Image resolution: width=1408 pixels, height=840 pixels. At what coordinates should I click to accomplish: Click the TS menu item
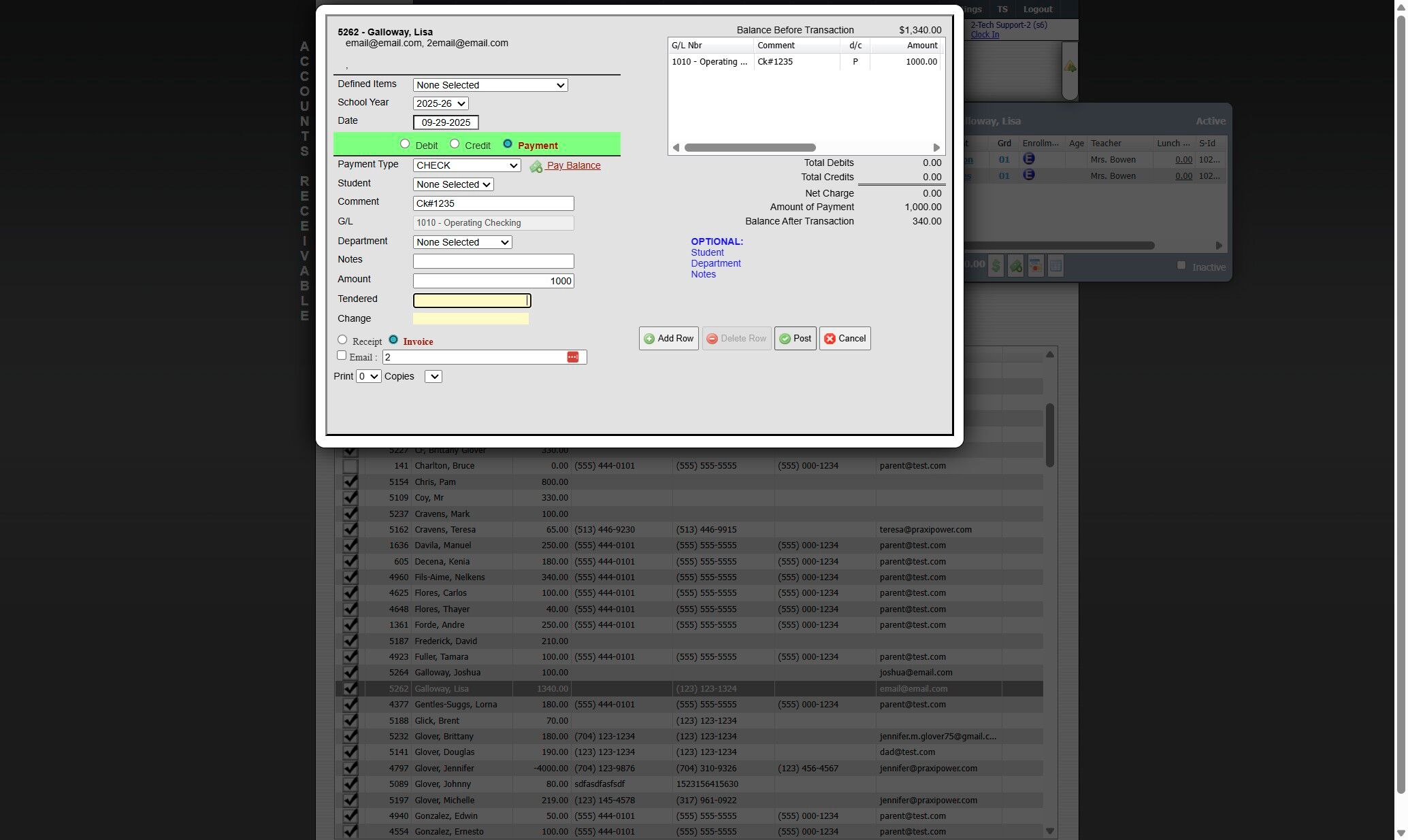(x=1002, y=9)
